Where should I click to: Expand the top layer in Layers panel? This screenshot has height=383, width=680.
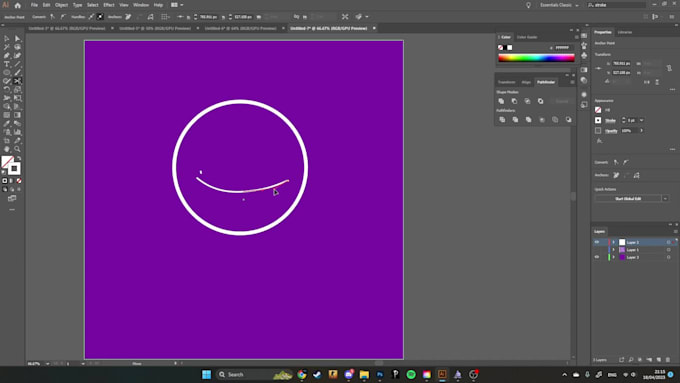tap(613, 242)
